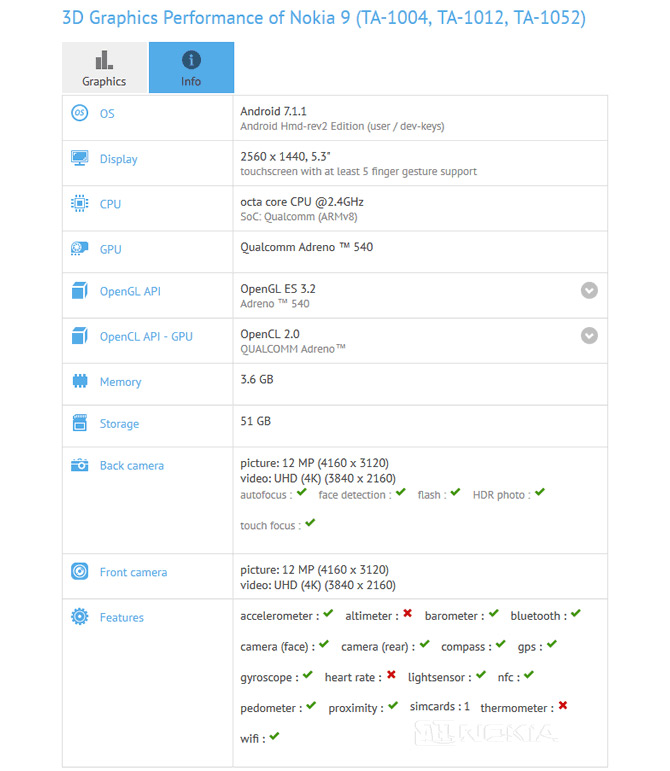Click the Features gear icon
Image resolution: width=670 pixels, height=771 pixels.
click(x=80, y=617)
